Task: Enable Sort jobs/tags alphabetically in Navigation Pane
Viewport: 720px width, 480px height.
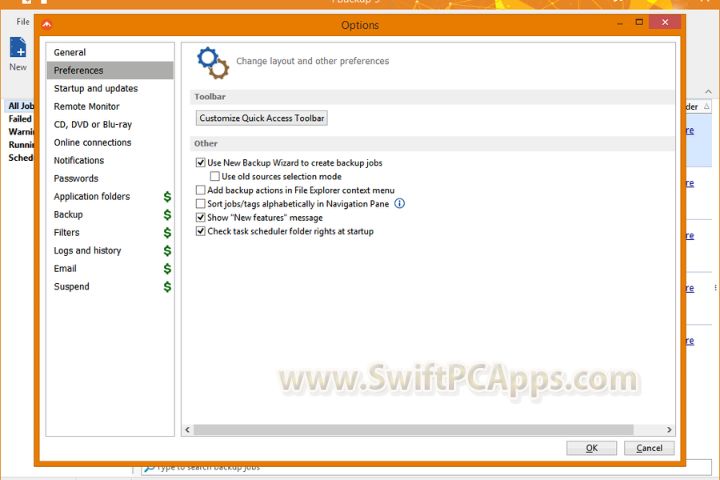Action: [x=201, y=203]
